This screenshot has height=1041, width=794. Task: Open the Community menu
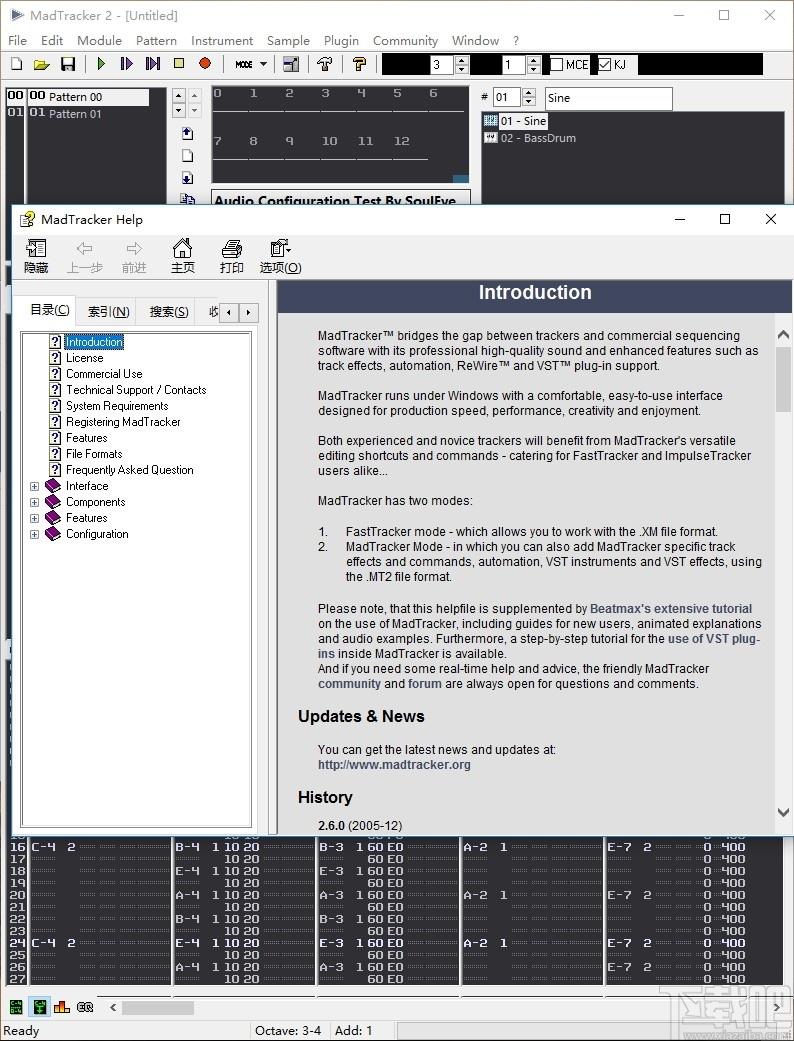405,40
